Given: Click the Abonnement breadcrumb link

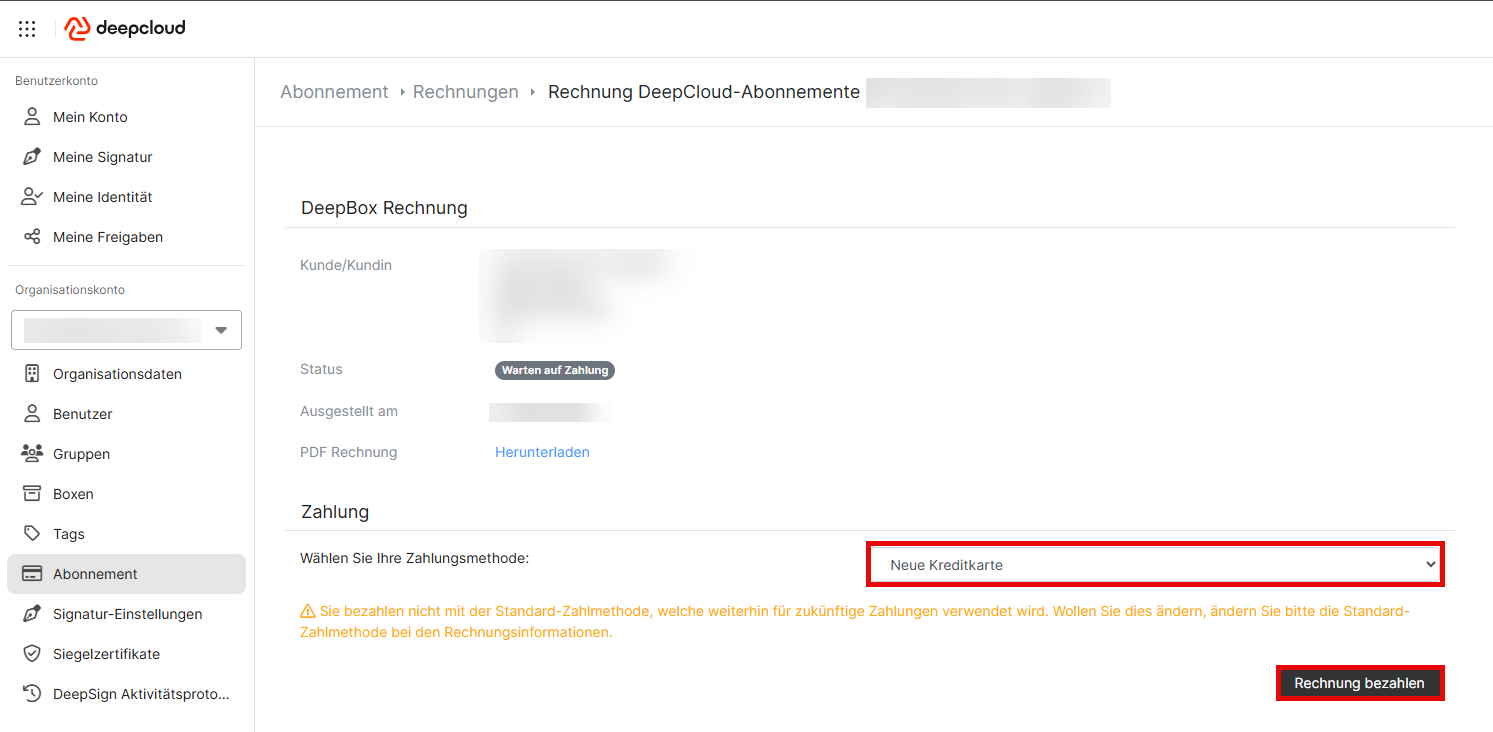Looking at the screenshot, I should [x=334, y=92].
